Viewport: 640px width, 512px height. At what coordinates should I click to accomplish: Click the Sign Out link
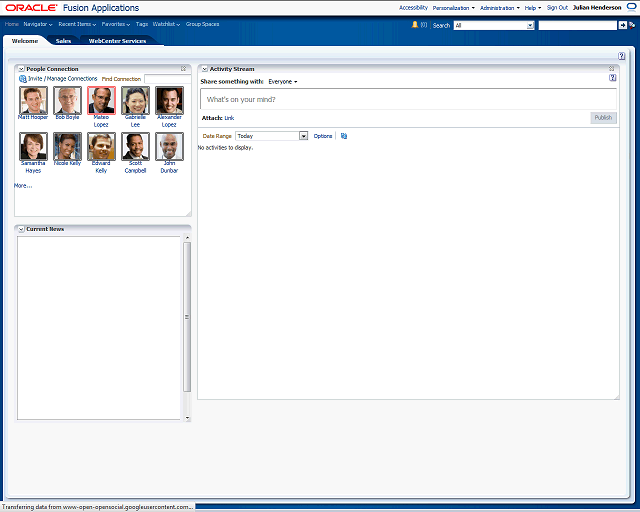coord(557,7)
